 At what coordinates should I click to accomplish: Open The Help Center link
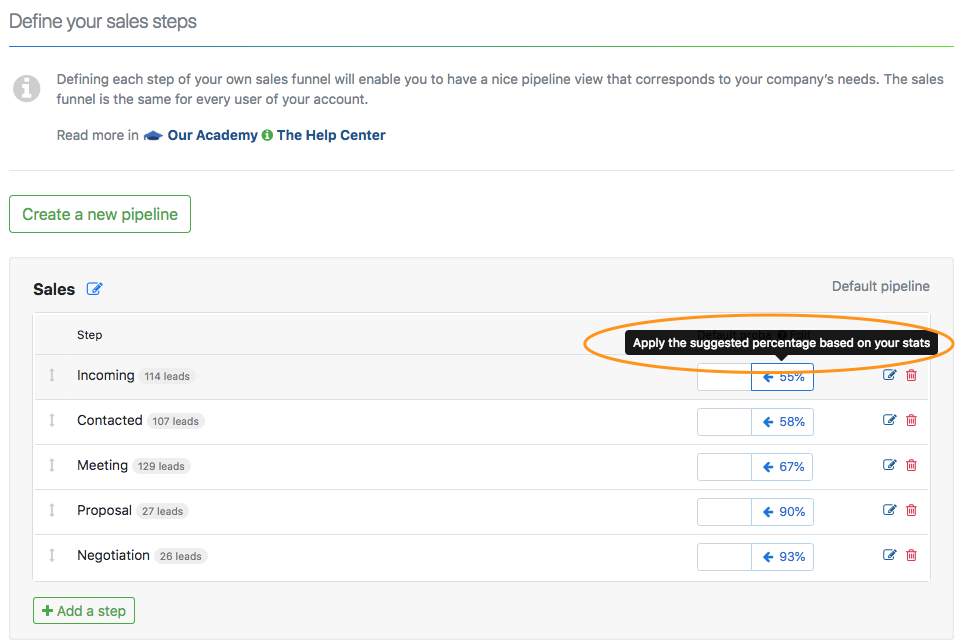coord(330,135)
